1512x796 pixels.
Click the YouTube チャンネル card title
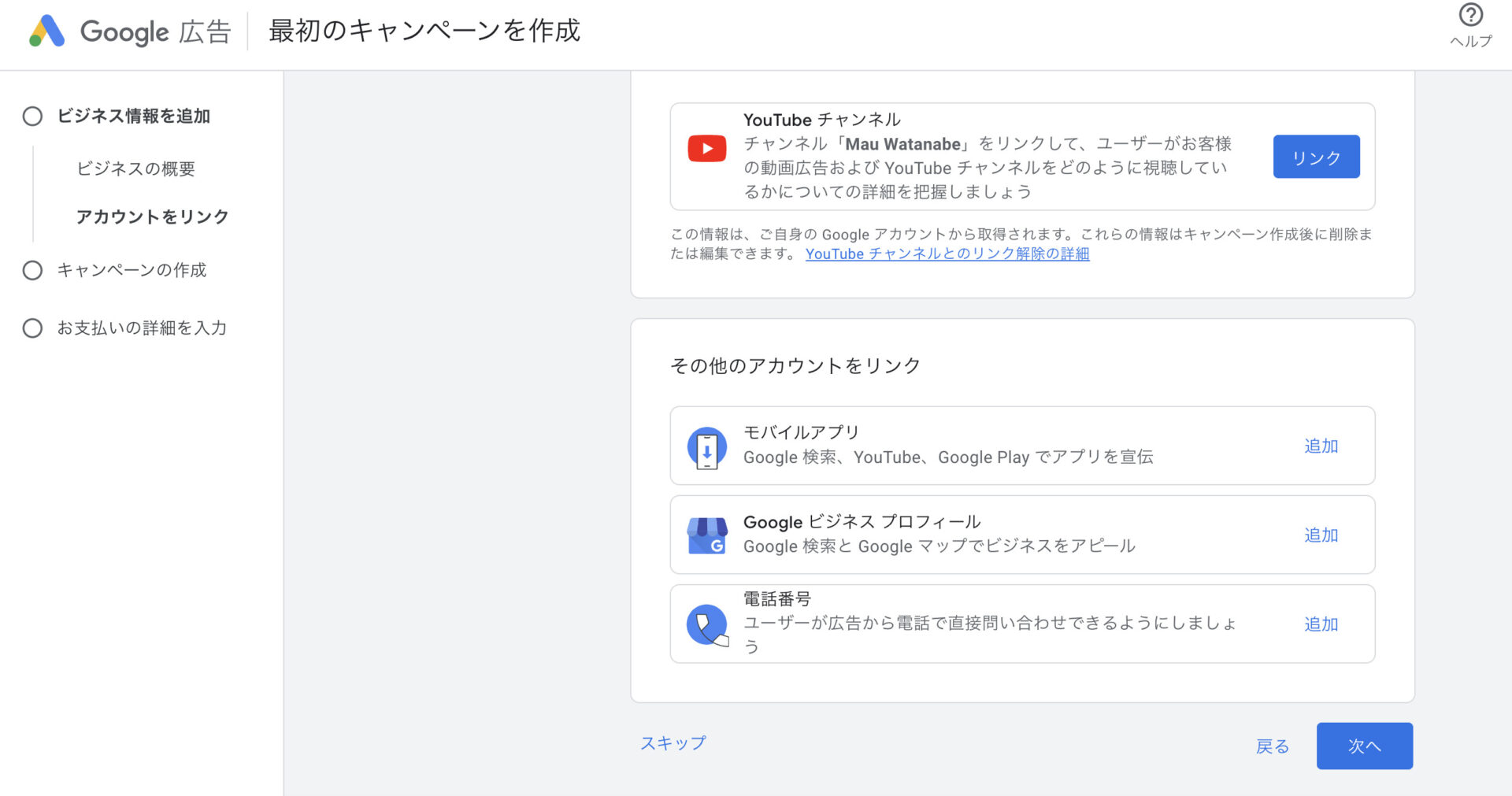tap(822, 120)
